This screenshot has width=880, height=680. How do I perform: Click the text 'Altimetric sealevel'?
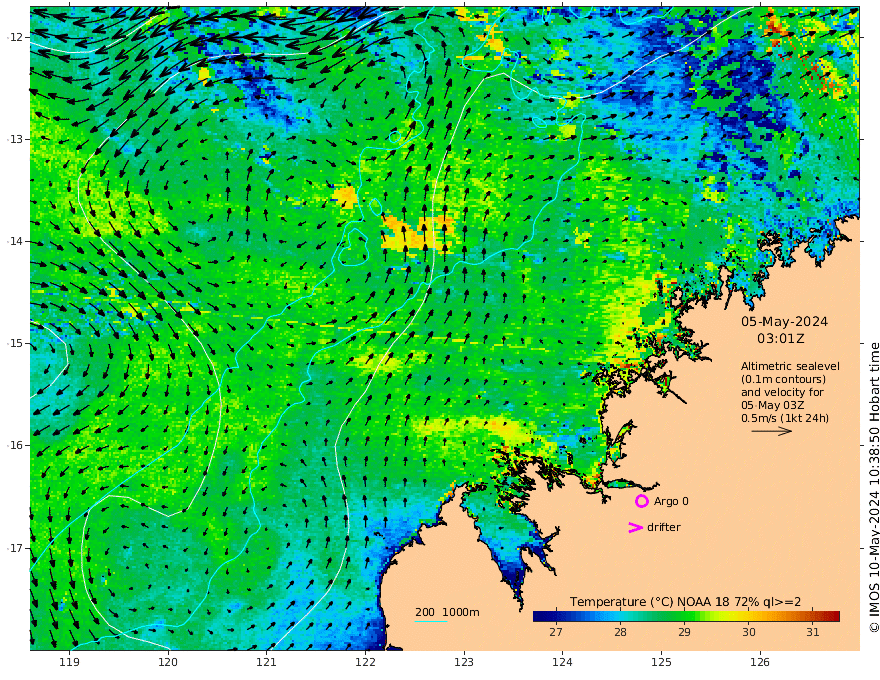tap(790, 366)
